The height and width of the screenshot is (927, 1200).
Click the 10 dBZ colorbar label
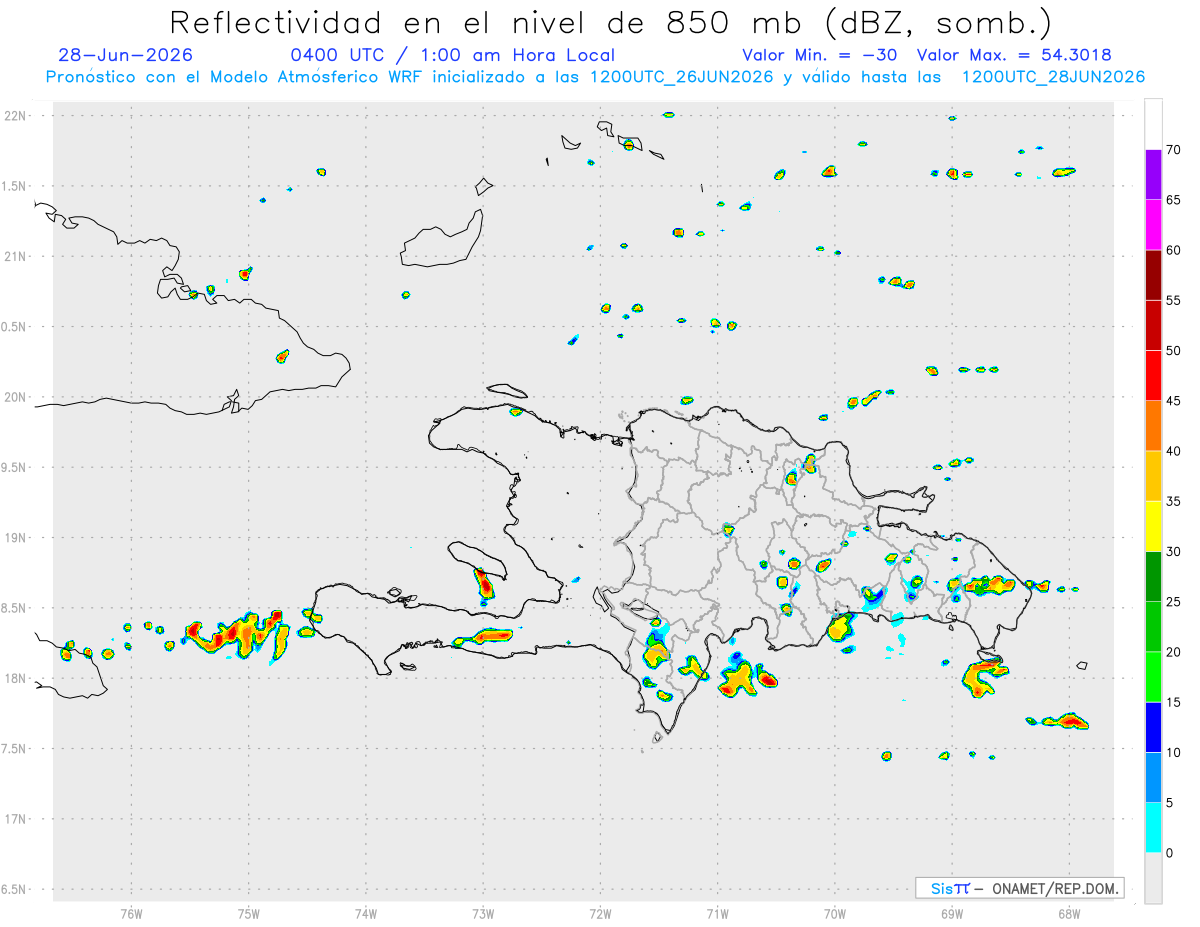(x=1174, y=752)
